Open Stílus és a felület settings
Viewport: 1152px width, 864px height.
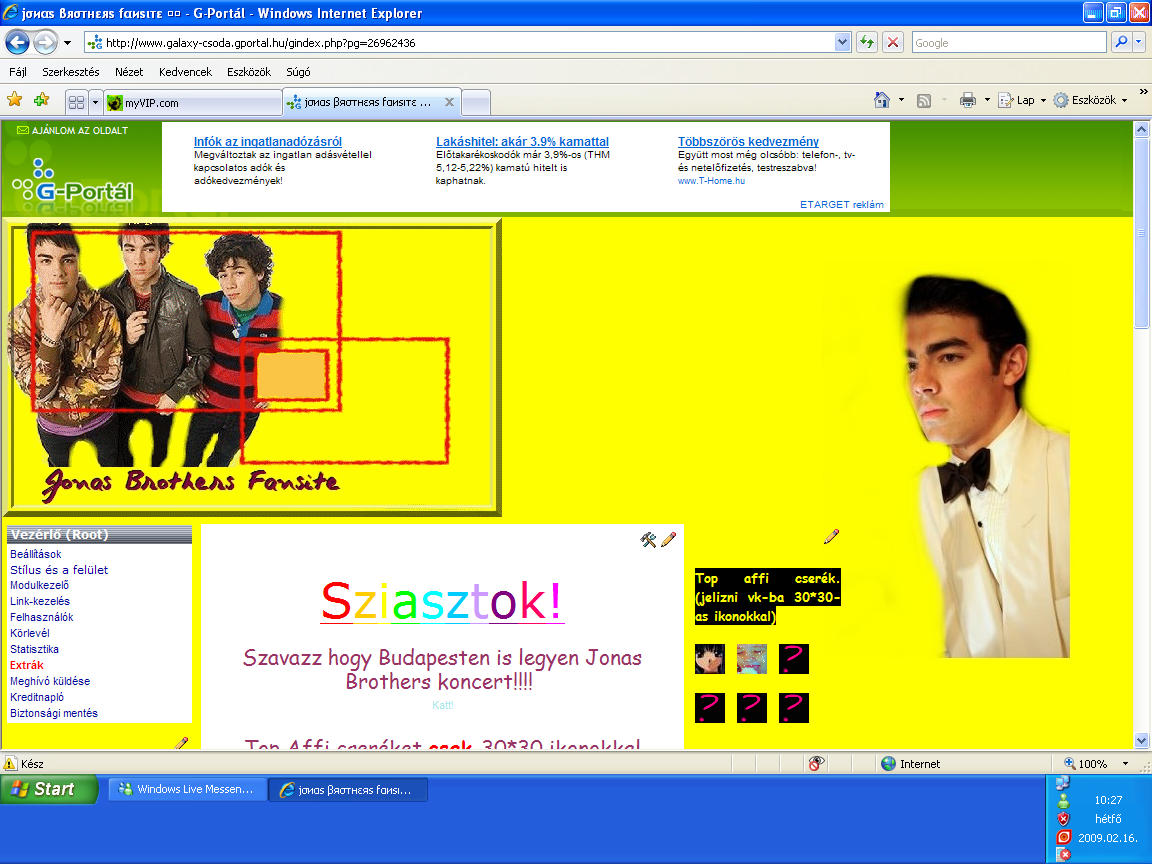[x=59, y=570]
